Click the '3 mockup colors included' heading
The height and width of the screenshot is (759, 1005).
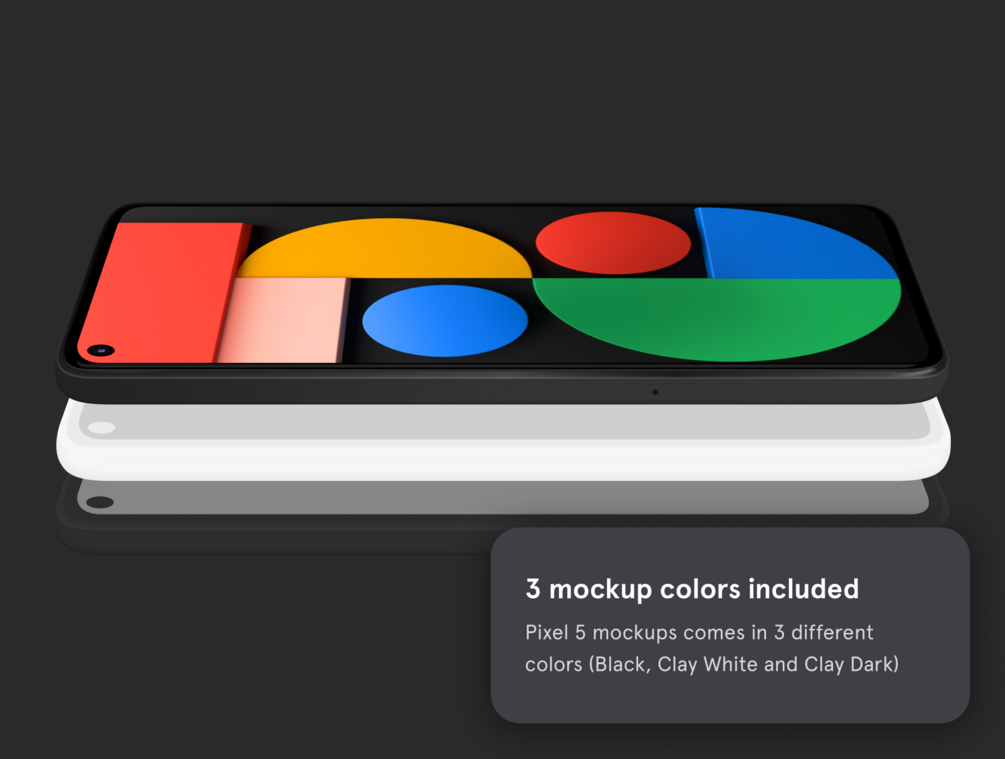click(x=692, y=589)
